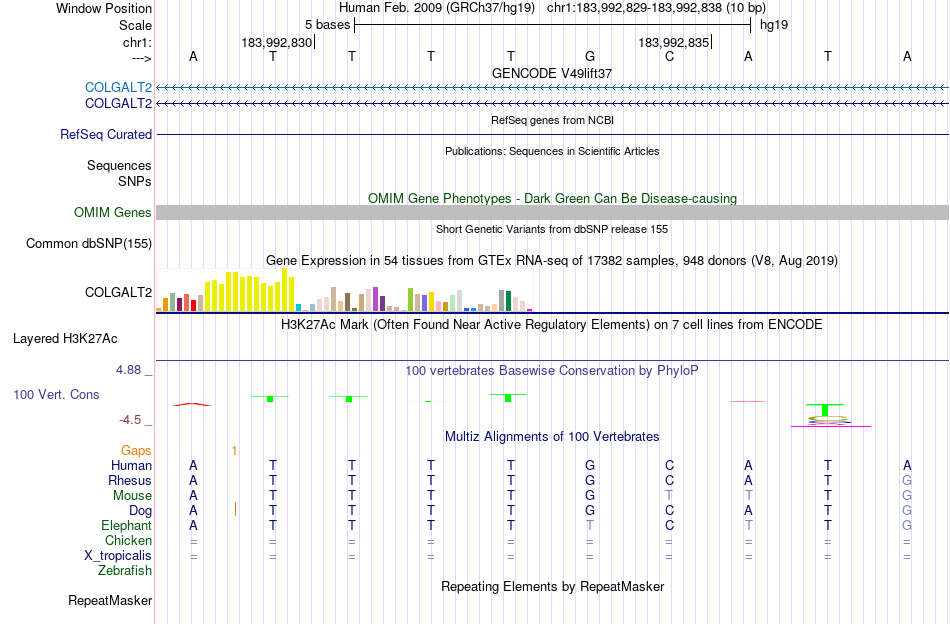This screenshot has width=950, height=624.
Task: Click the Human species label
Action: tap(131, 465)
